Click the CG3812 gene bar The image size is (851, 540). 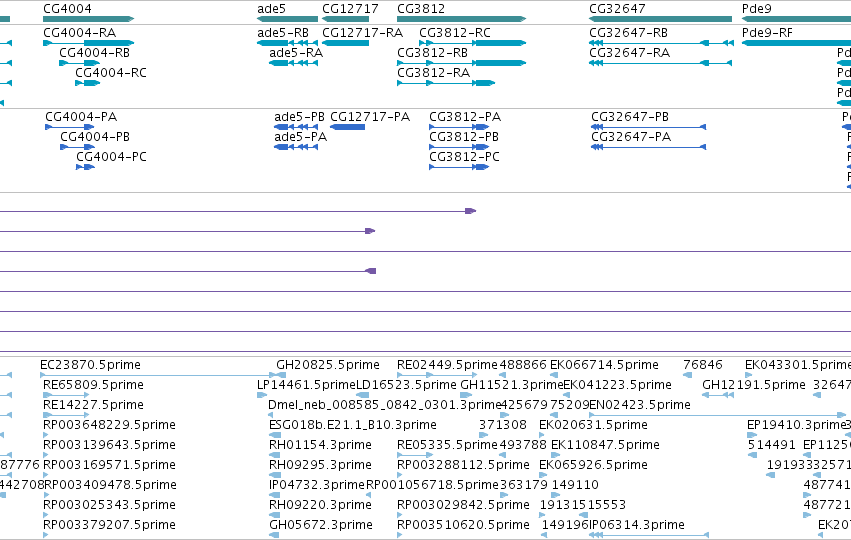[461, 19]
